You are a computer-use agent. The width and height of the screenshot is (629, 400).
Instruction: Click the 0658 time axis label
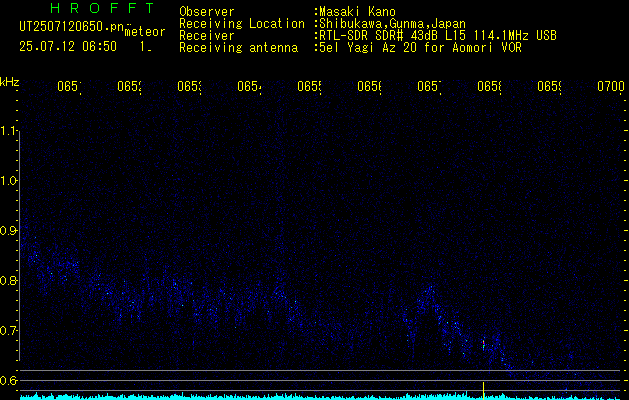pyautogui.click(x=489, y=86)
